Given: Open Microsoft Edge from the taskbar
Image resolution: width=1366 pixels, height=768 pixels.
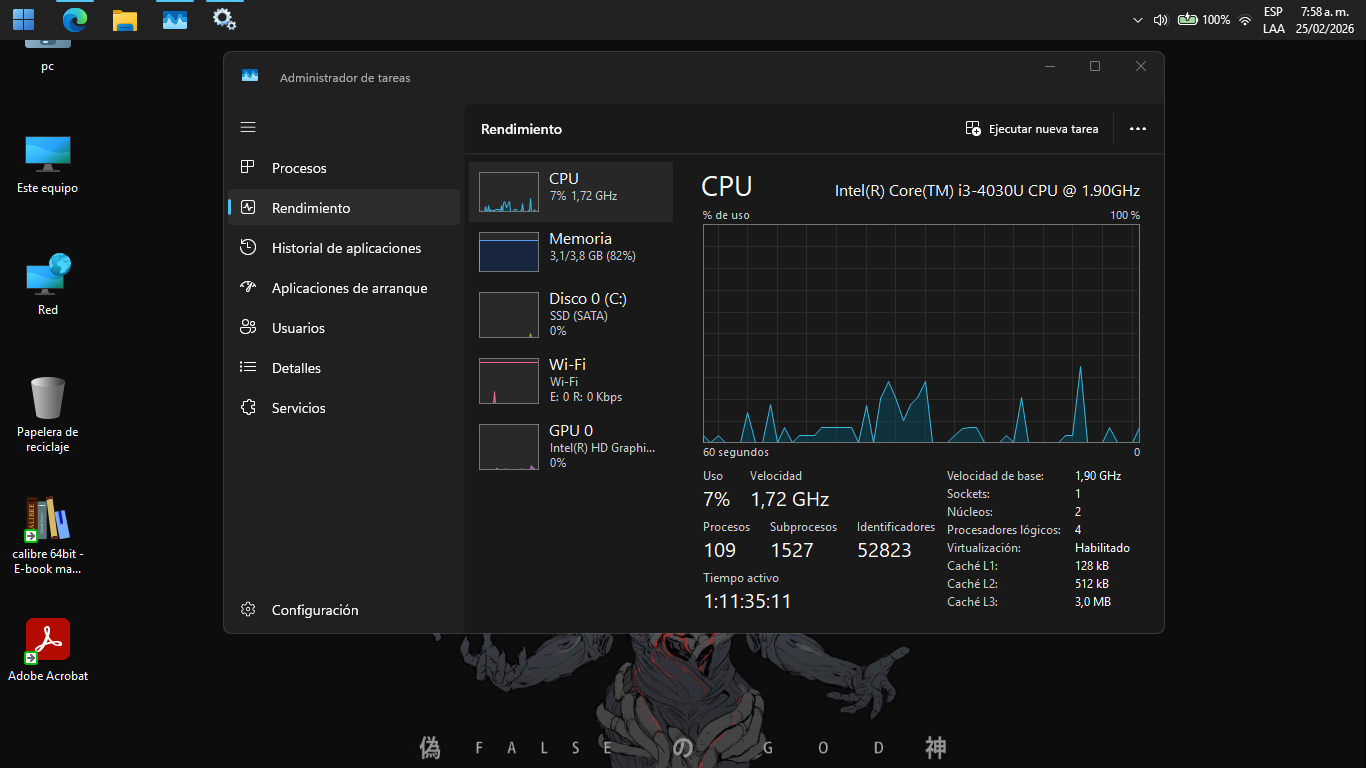Looking at the screenshot, I should pos(74,19).
